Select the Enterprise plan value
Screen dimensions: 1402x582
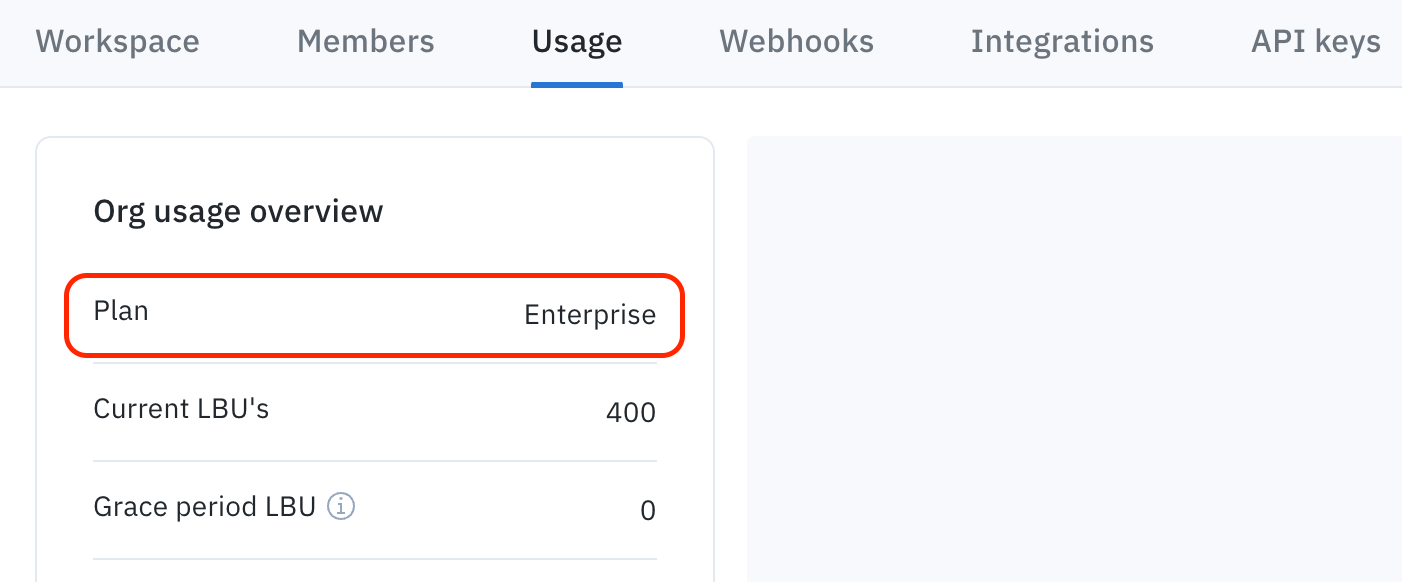pyautogui.click(x=590, y=315)
